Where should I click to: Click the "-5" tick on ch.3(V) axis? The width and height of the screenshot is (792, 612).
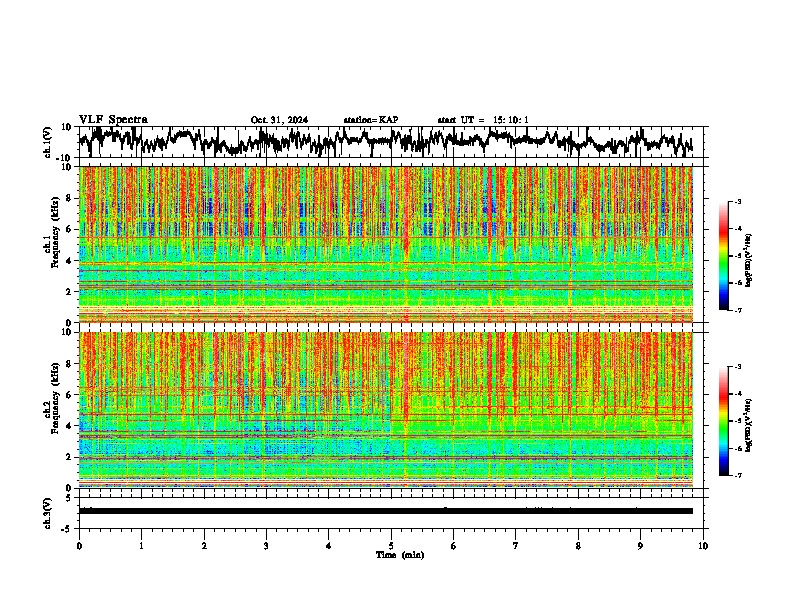click(x=67, y=529)
